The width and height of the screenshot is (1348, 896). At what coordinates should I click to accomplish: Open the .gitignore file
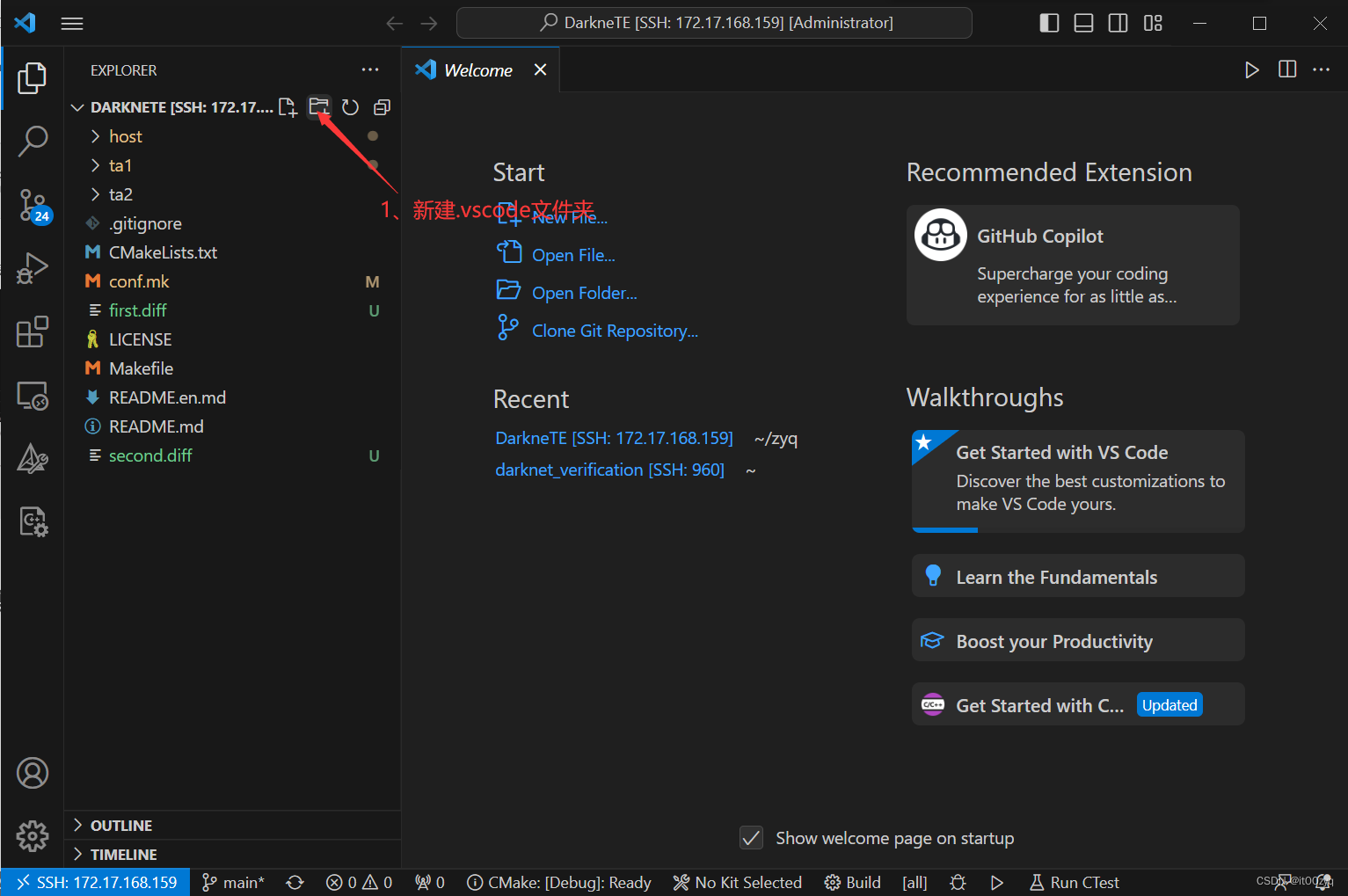pyautogui.click(x=232, y=223)
